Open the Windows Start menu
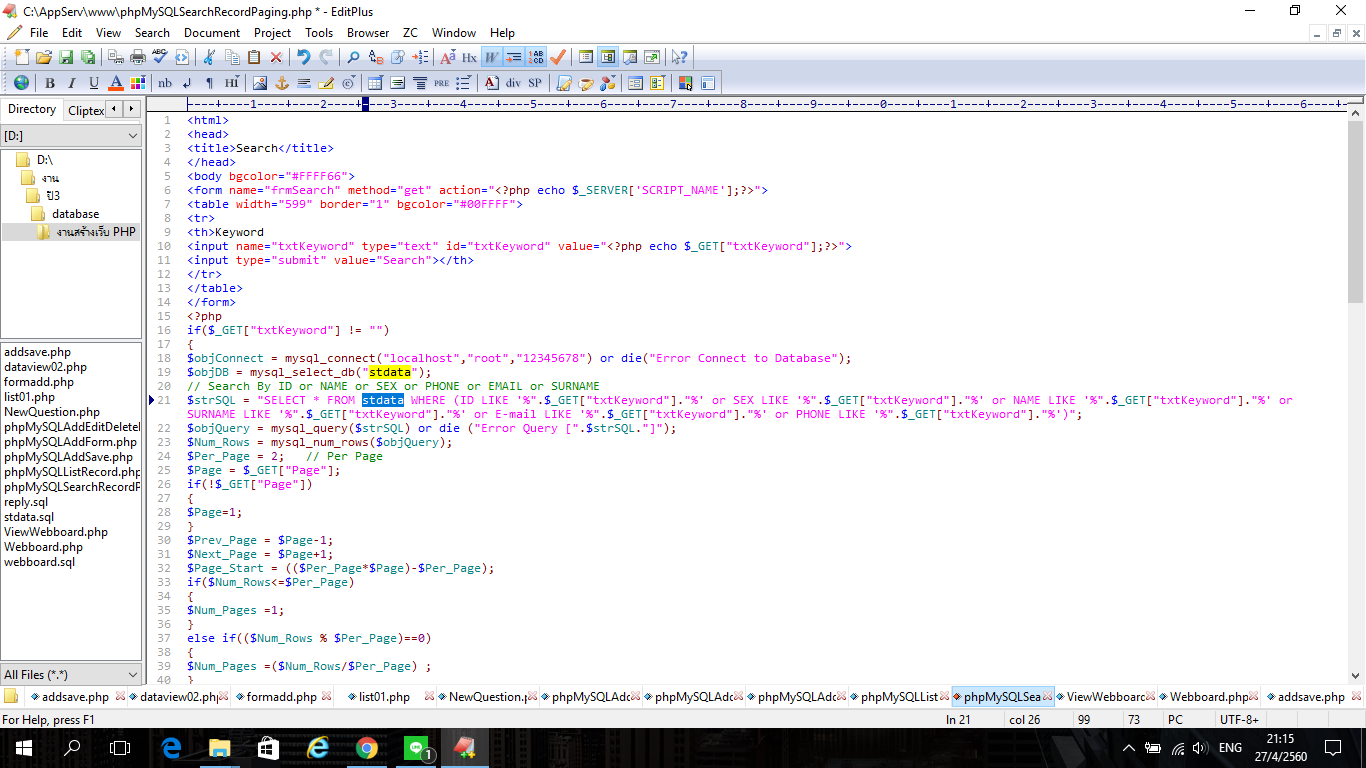Image resolution: width=1366 pixels, height=768 pixels. point(24,747)
